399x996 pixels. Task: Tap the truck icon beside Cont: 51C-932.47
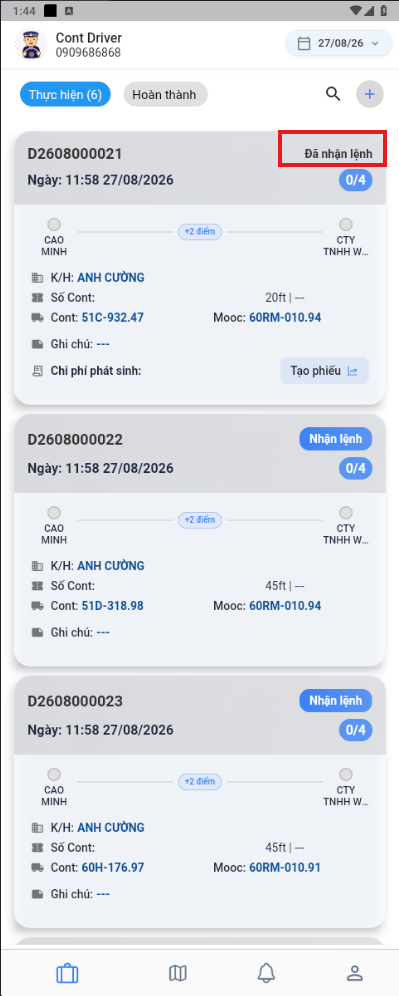pos(37,317)
